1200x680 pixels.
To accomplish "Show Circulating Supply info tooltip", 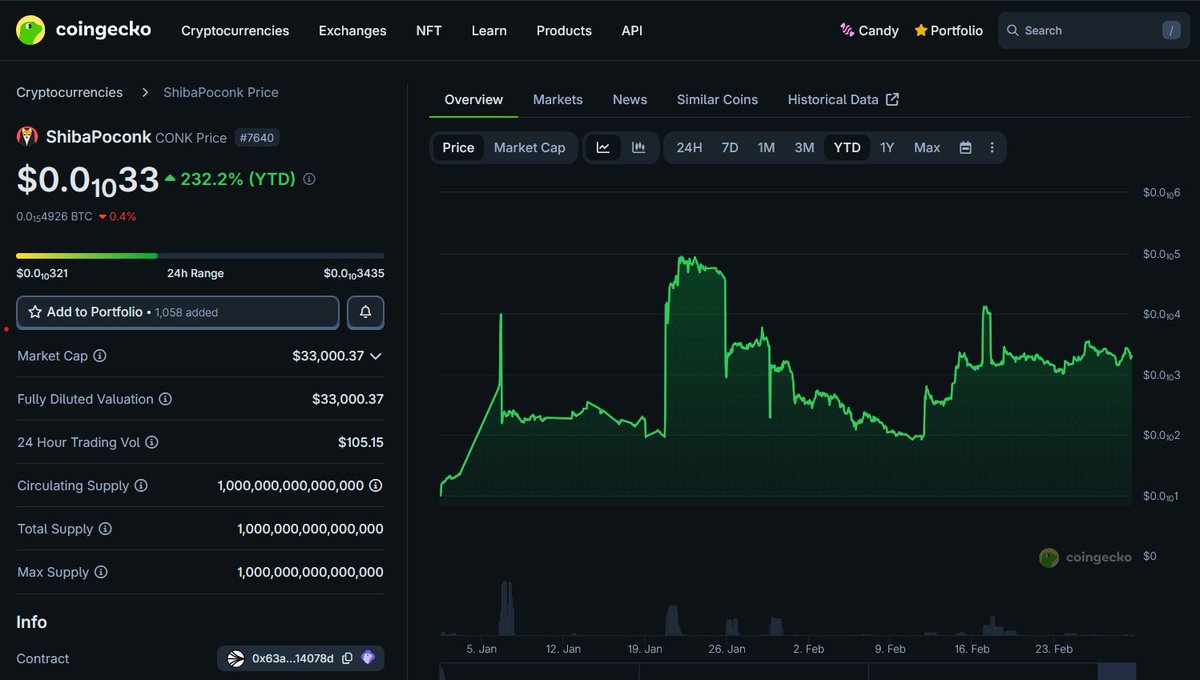I will click(x=141, y=486).
